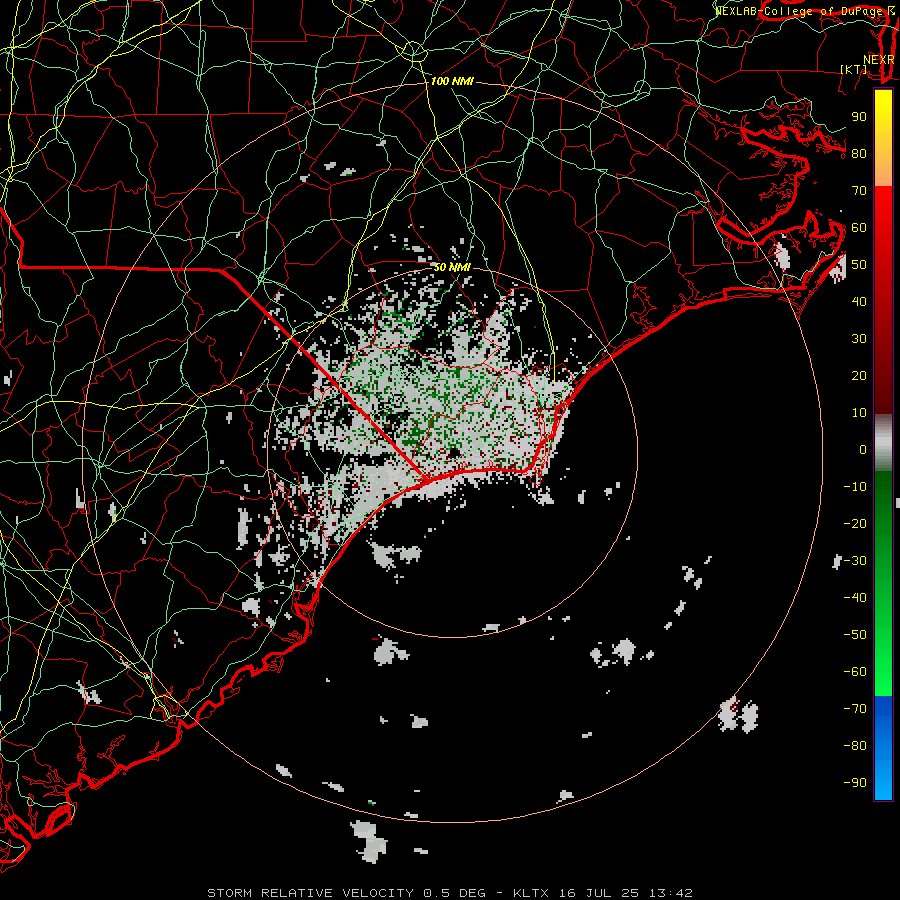Click the 0.5 DEG elevation text in caption

[x=455, y=893]
